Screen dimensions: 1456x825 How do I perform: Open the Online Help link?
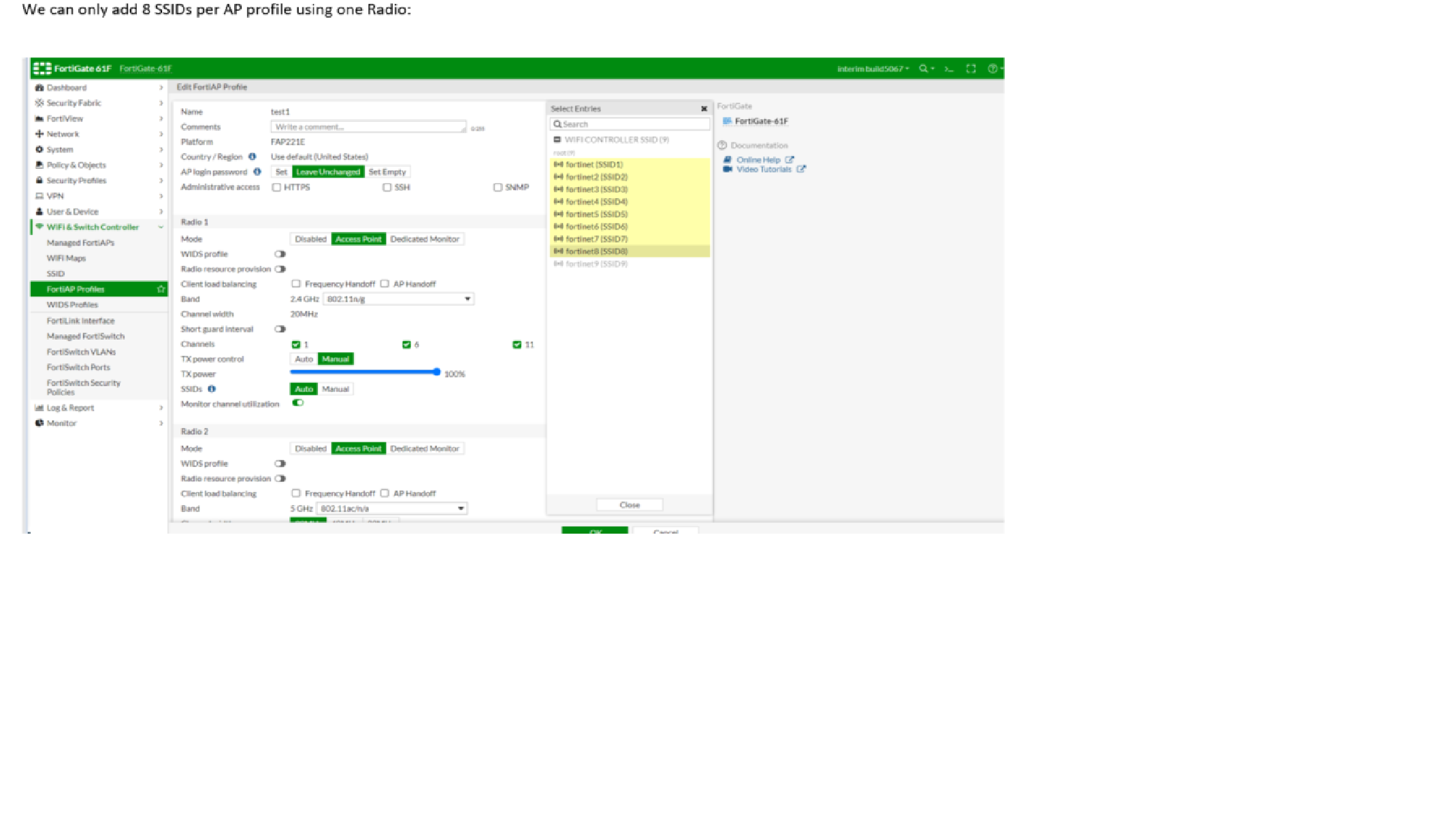click(x=758, y=160)
